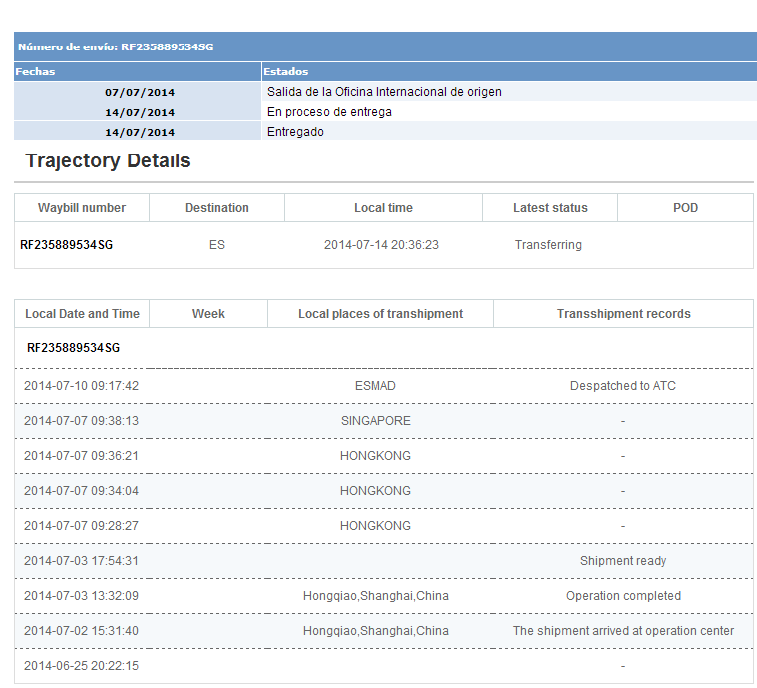This screenshot has height=688, width=757.
Task: Click the "Transferring" status text
Action: coord(548,245)
